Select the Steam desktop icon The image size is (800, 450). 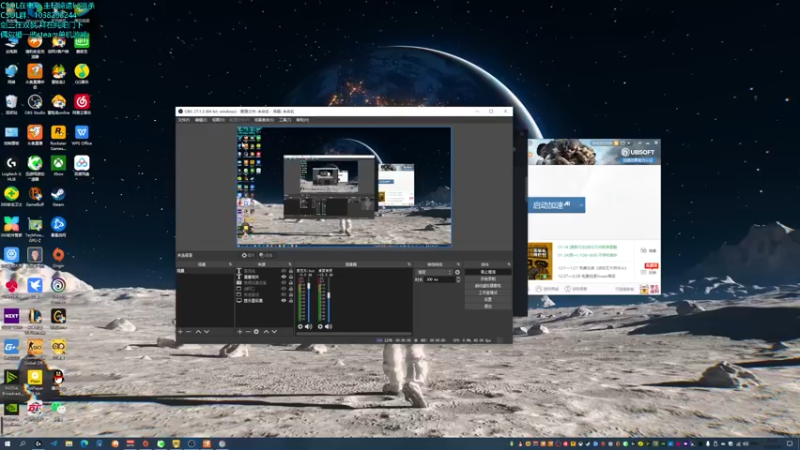pyautogui.click(x=58, y=196)
